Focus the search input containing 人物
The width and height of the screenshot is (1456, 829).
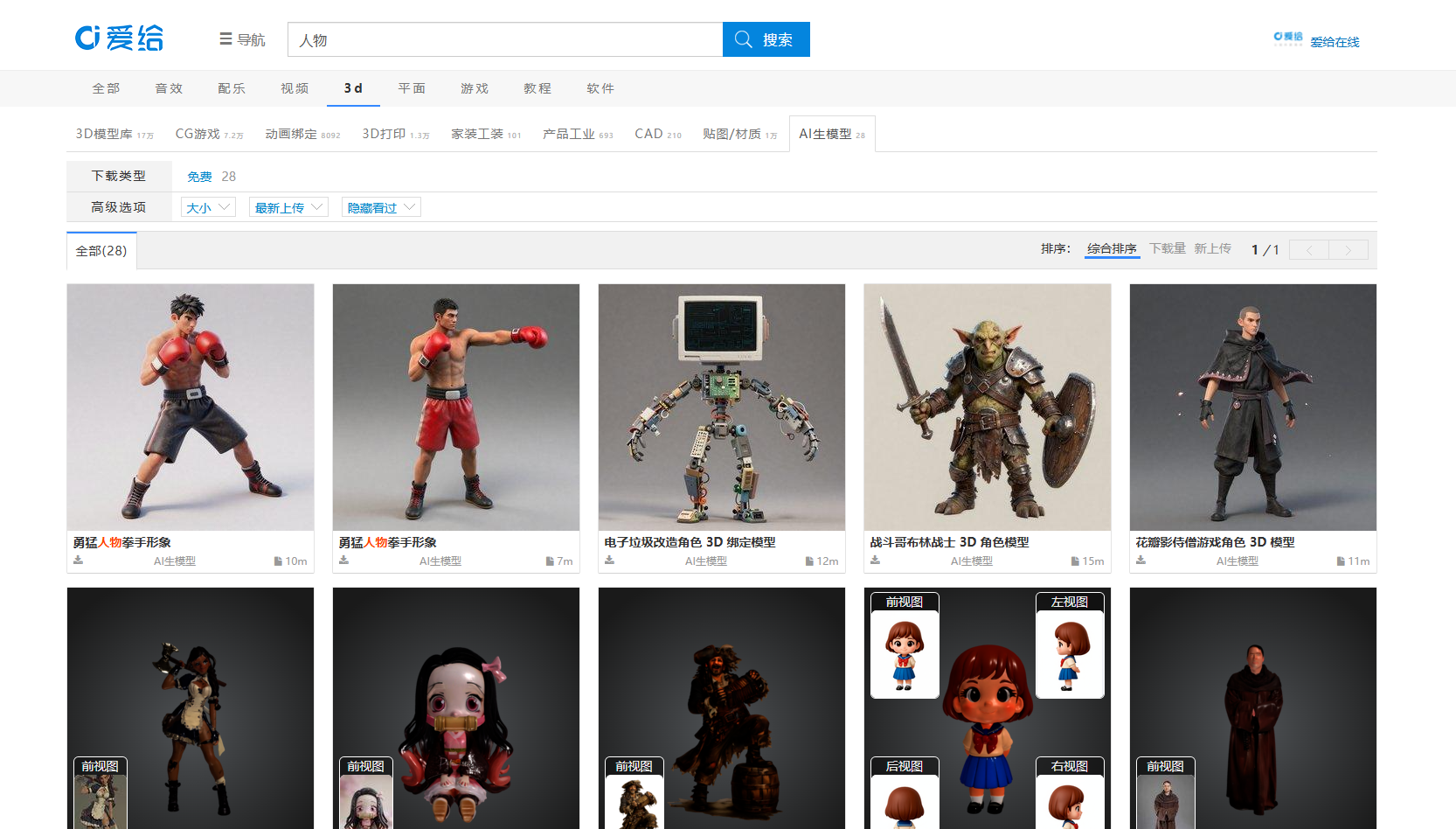[505, 39]
